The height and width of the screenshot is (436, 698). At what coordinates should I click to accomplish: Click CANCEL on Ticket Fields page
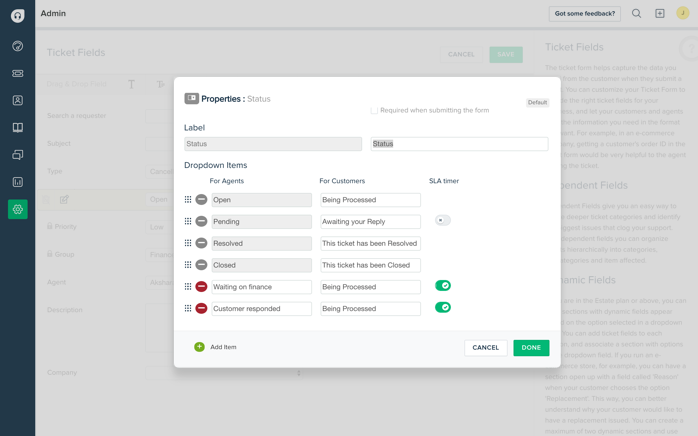461,54
